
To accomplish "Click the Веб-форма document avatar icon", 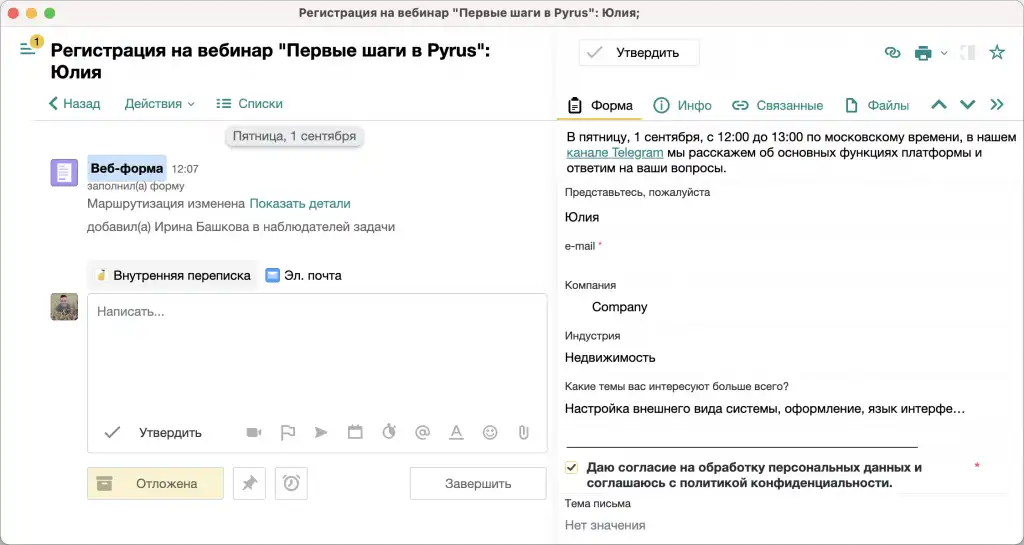I will [64, 173].
